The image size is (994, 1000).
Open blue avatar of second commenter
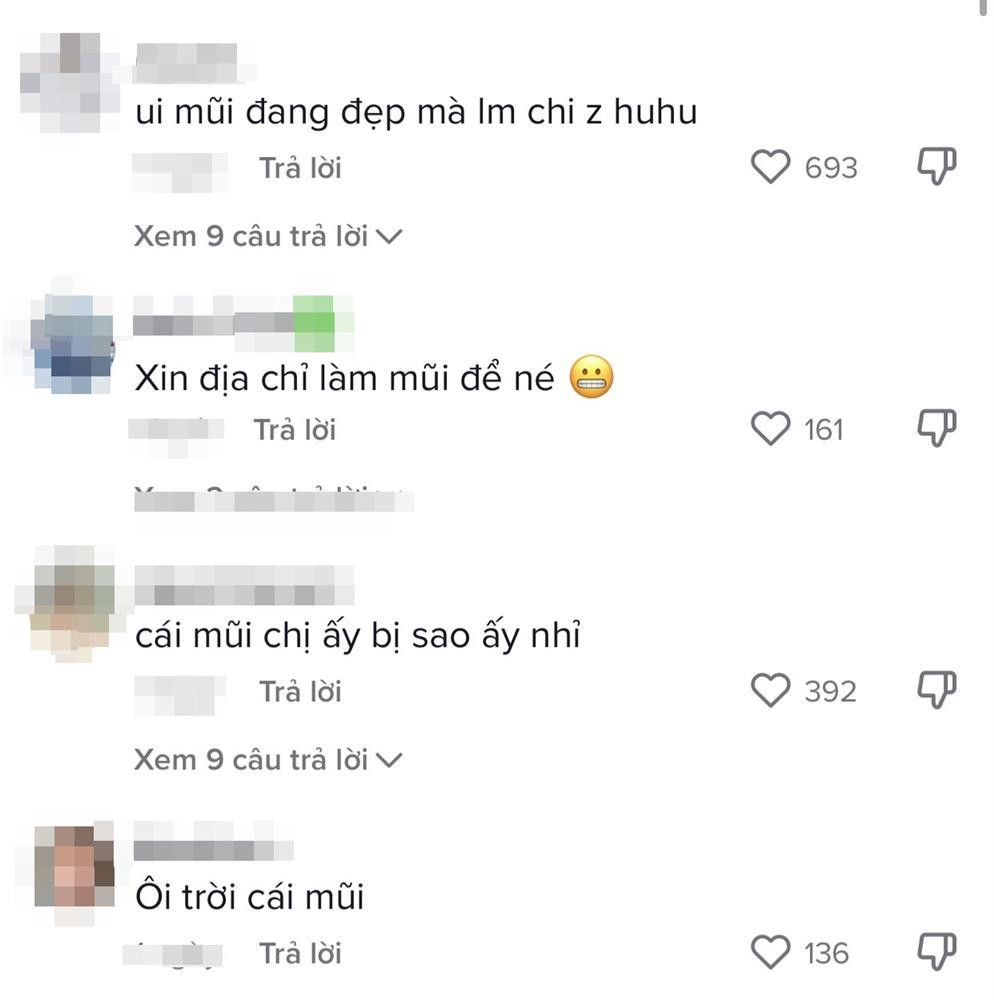(73, 343)
